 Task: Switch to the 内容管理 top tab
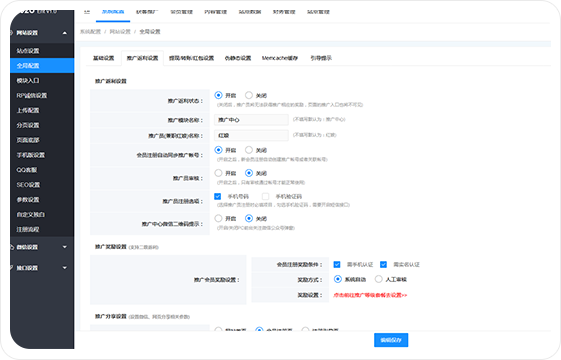point(216,12)
